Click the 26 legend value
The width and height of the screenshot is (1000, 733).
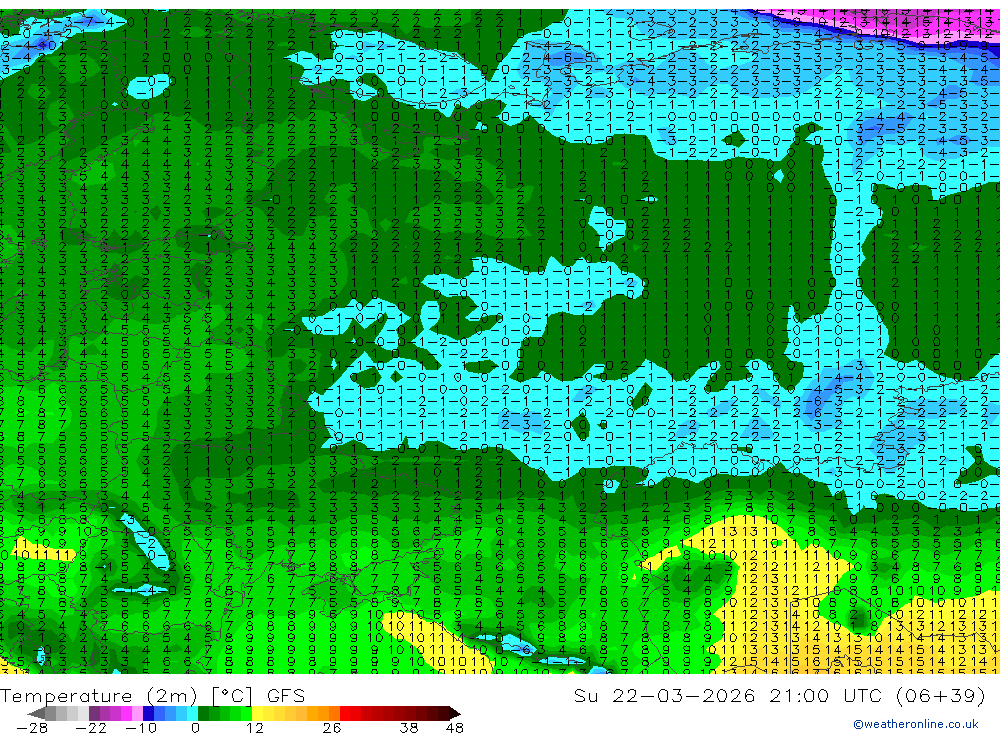click(x=331, y=727)
